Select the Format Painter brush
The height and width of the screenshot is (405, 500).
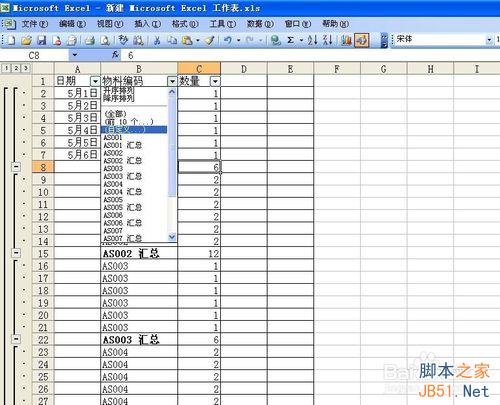(210, 40)
